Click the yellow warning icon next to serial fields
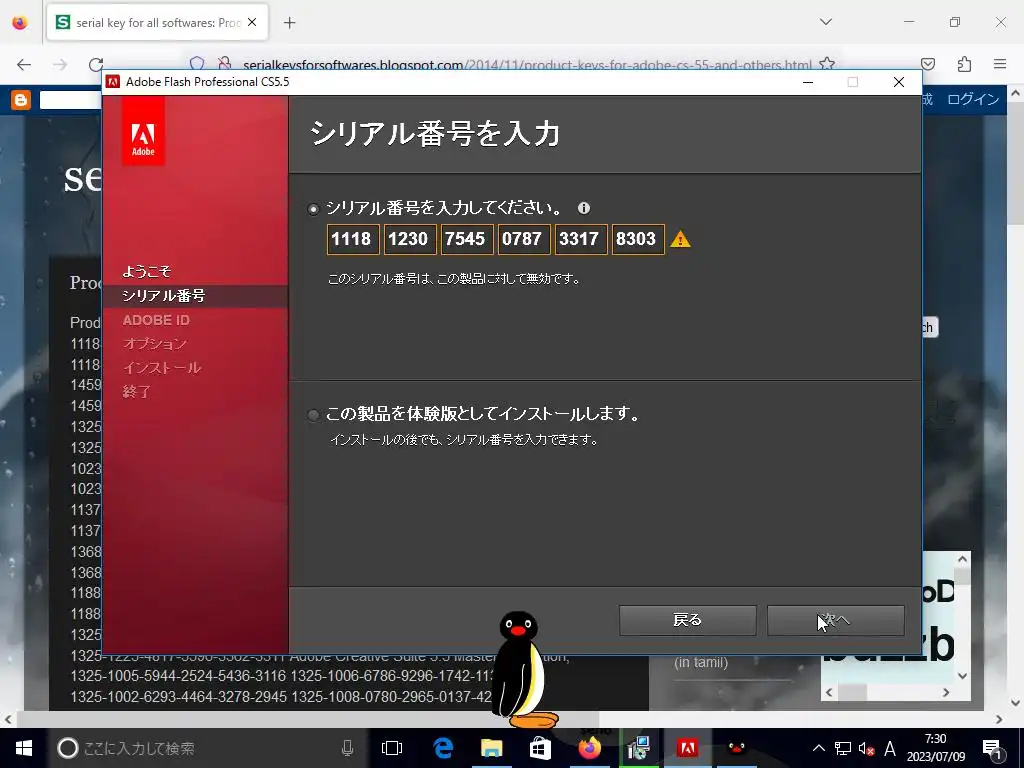This screenshot has width=1024, height=768. 680,239
